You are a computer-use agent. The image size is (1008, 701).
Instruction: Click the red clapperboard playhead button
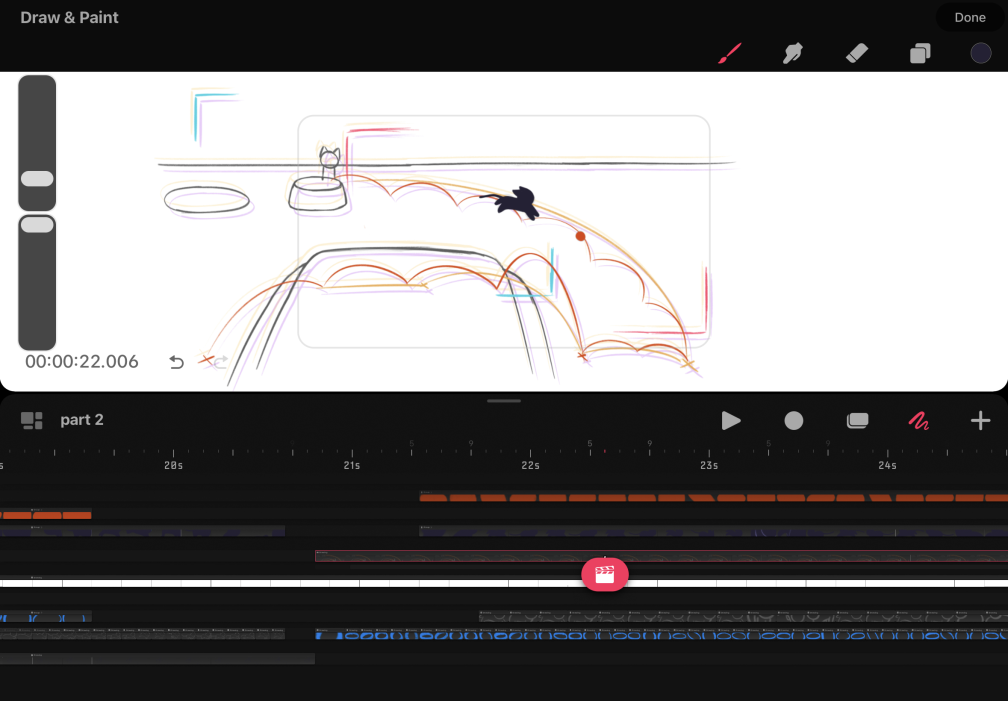click(x=605, y=574)
